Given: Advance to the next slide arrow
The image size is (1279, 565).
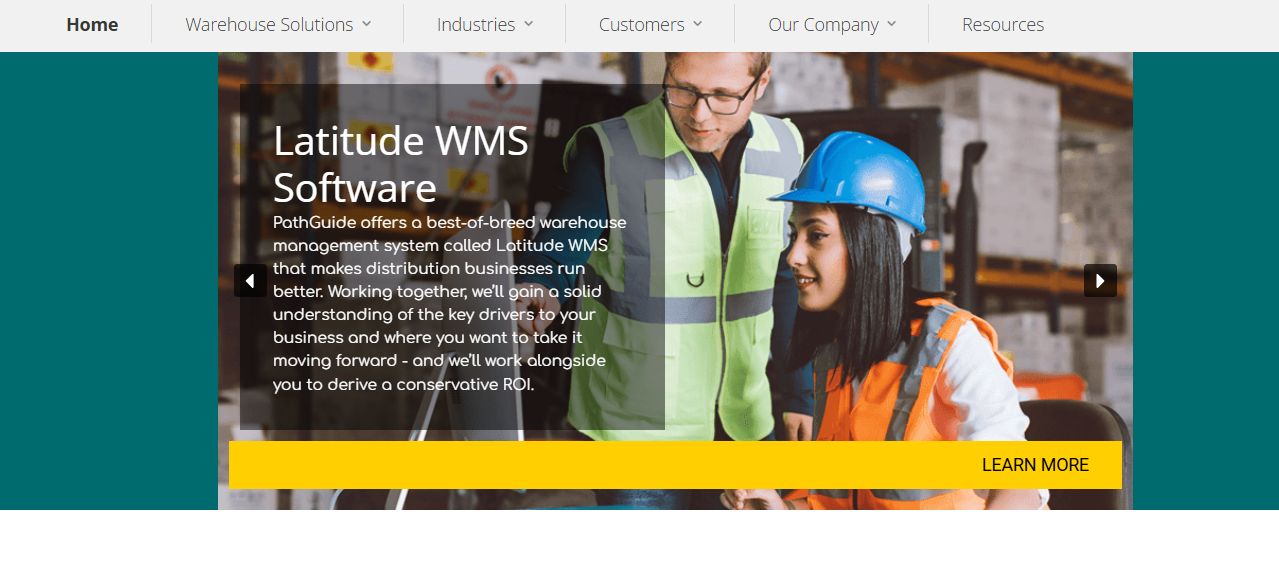Looking at the screenshot, I should (x=1100, y=281).
